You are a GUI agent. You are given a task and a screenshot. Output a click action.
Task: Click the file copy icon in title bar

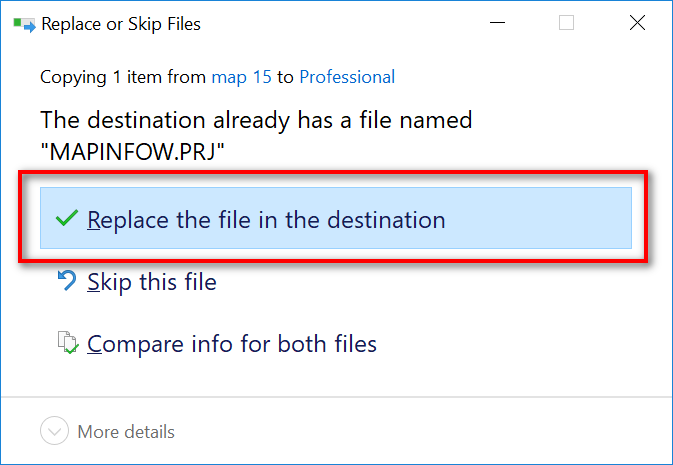point(24,24)
